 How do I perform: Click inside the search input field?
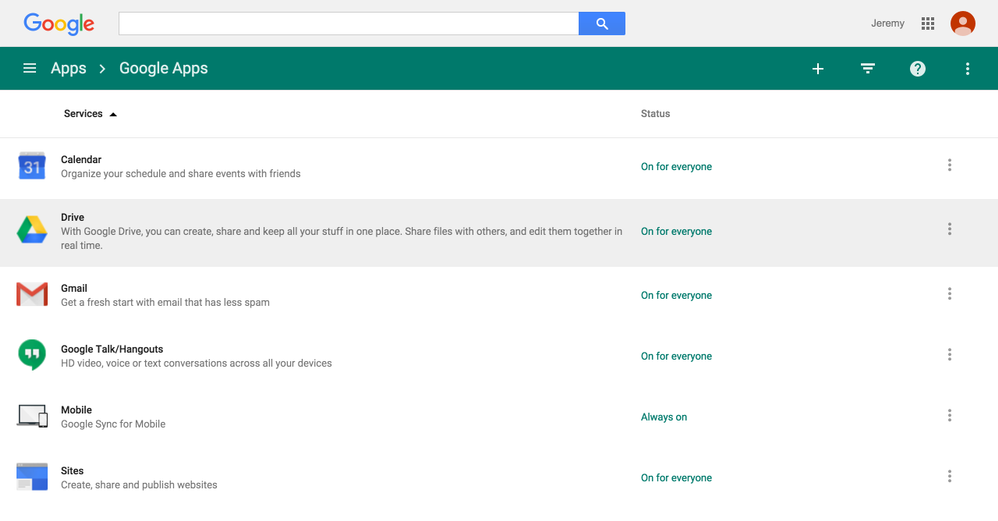(349, 24)
